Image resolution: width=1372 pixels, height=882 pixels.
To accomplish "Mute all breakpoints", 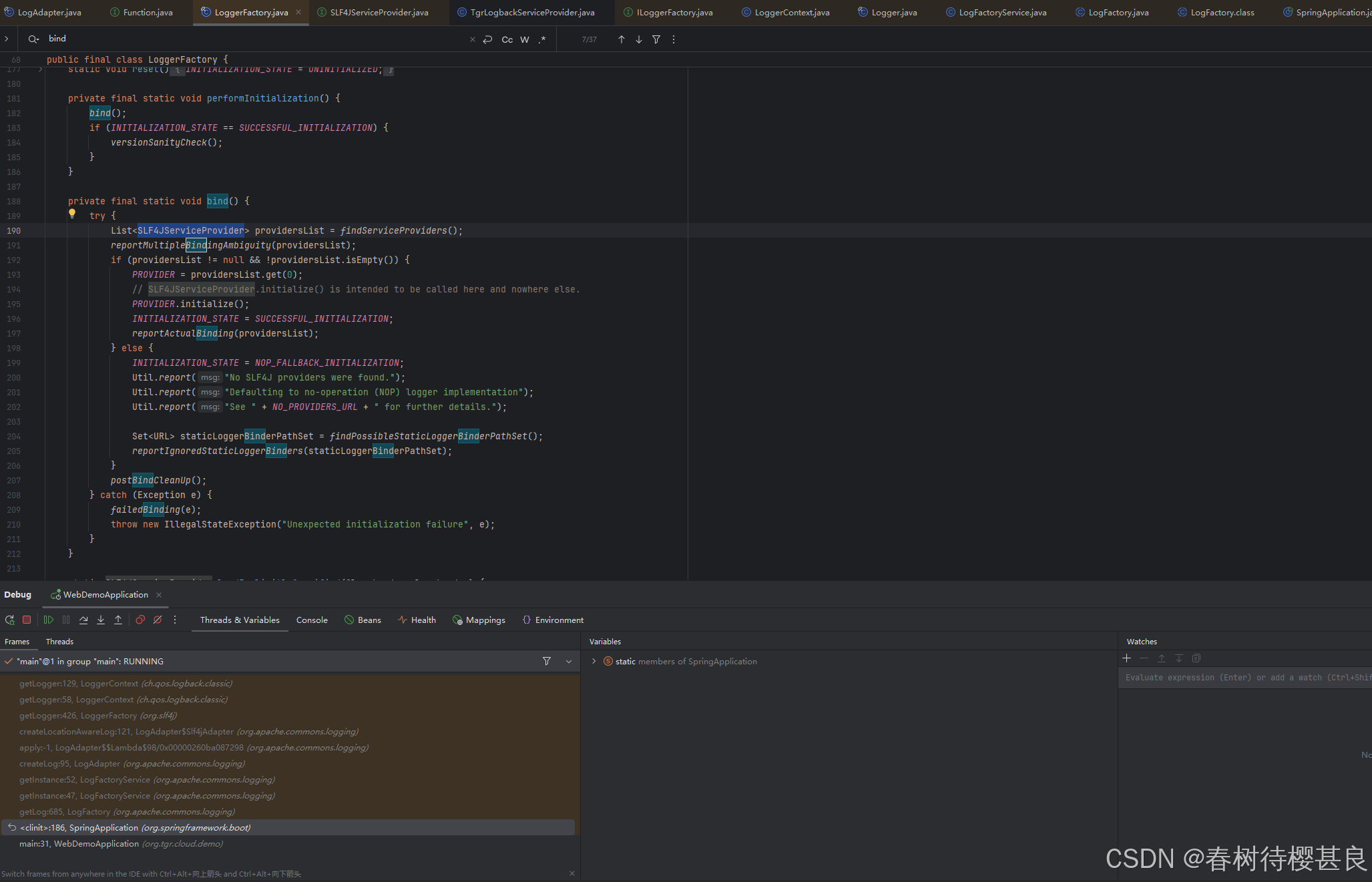I will click(158, 620).
